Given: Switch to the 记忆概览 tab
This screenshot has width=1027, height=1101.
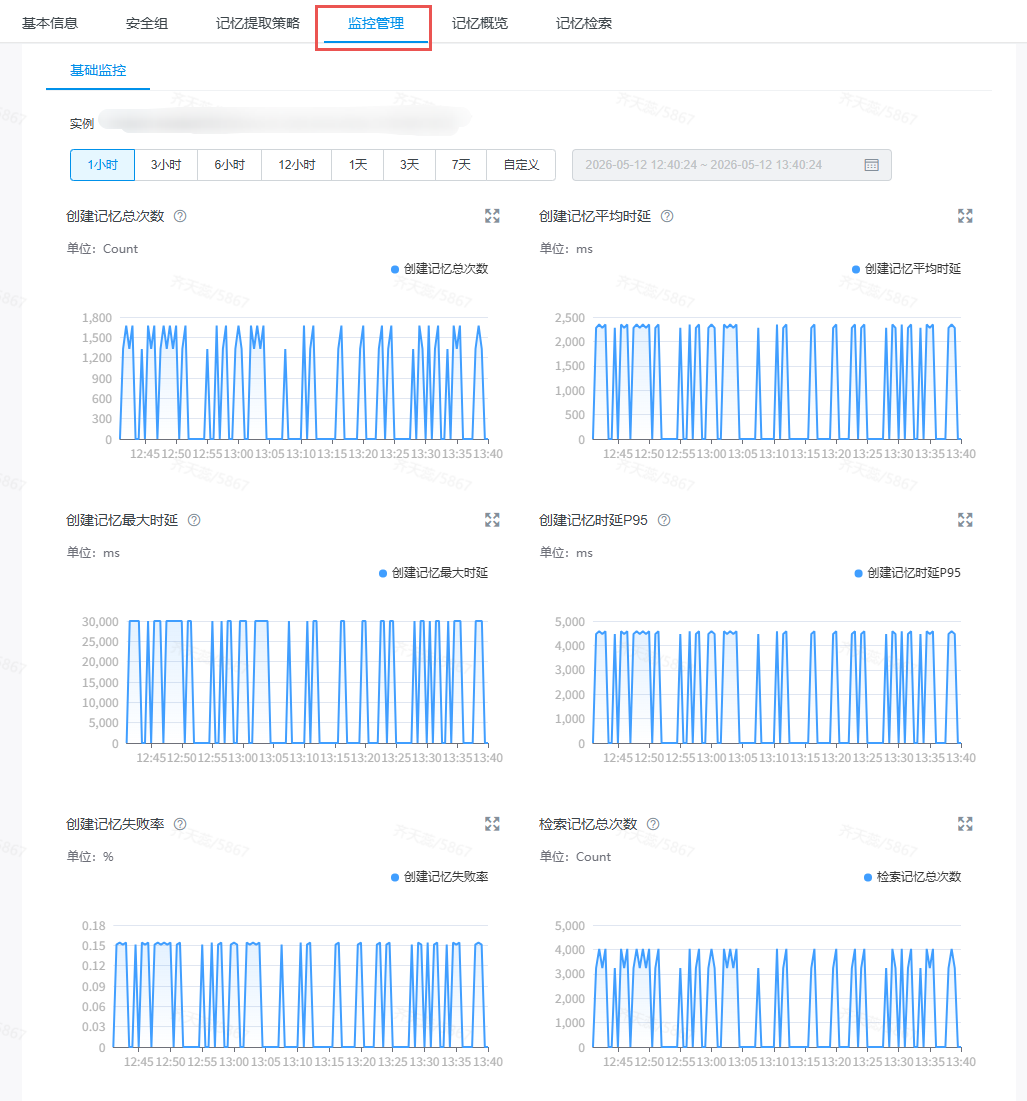Looking at the screenshot, I should point(479,23).
